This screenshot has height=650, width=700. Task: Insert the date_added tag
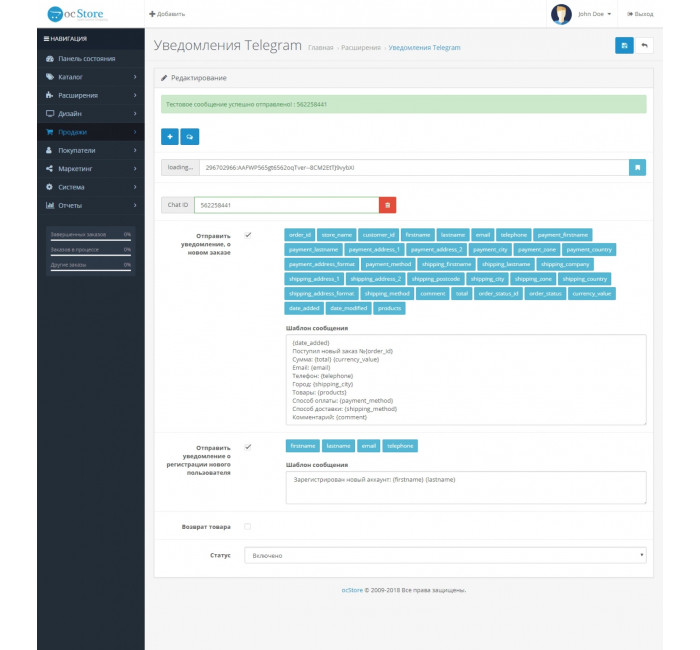[304, 308]
